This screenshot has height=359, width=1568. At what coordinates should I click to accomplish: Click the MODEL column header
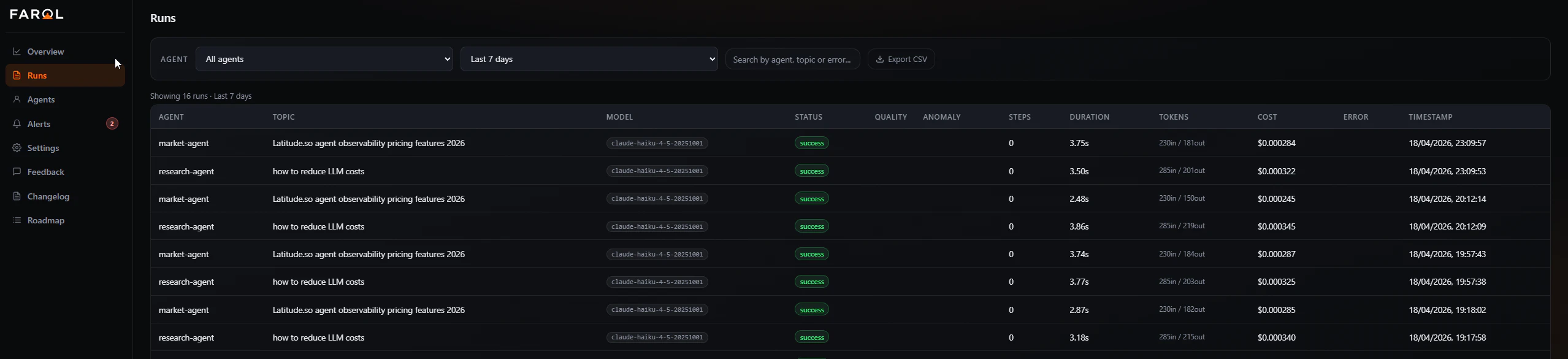coord(619,117)
